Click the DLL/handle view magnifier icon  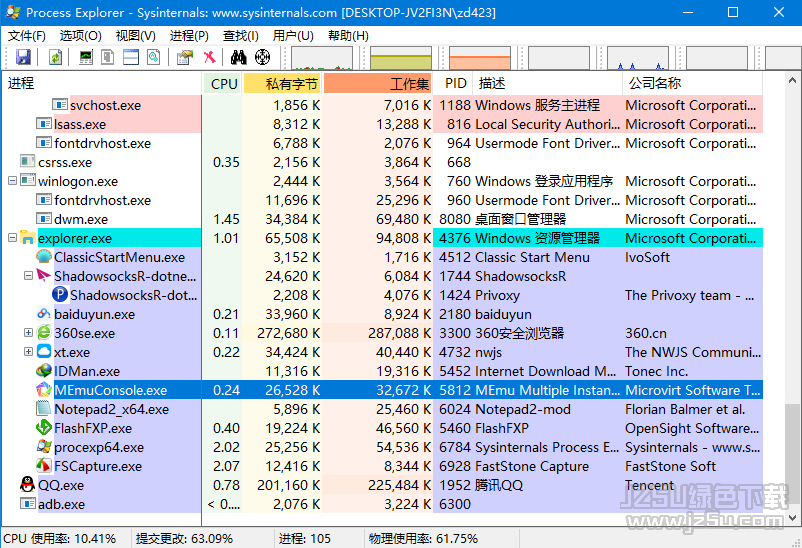153,57
